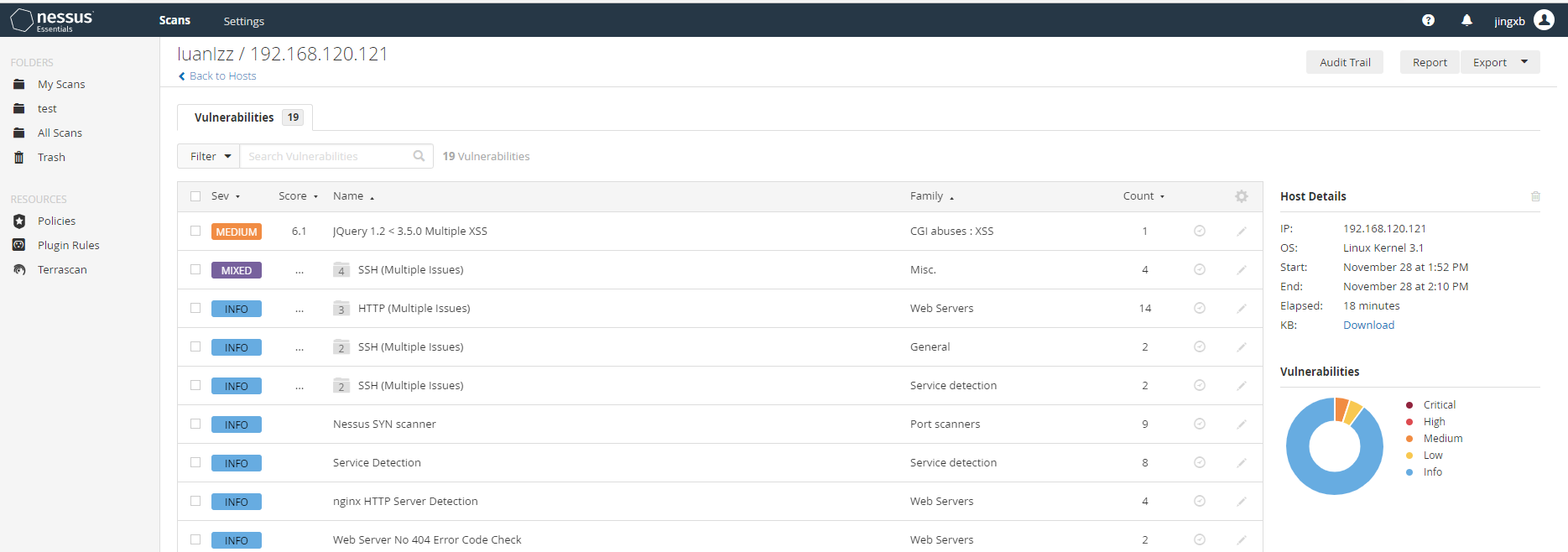Click the help question mark icon
This screenshot has width=1568, height=552.
1428,20
